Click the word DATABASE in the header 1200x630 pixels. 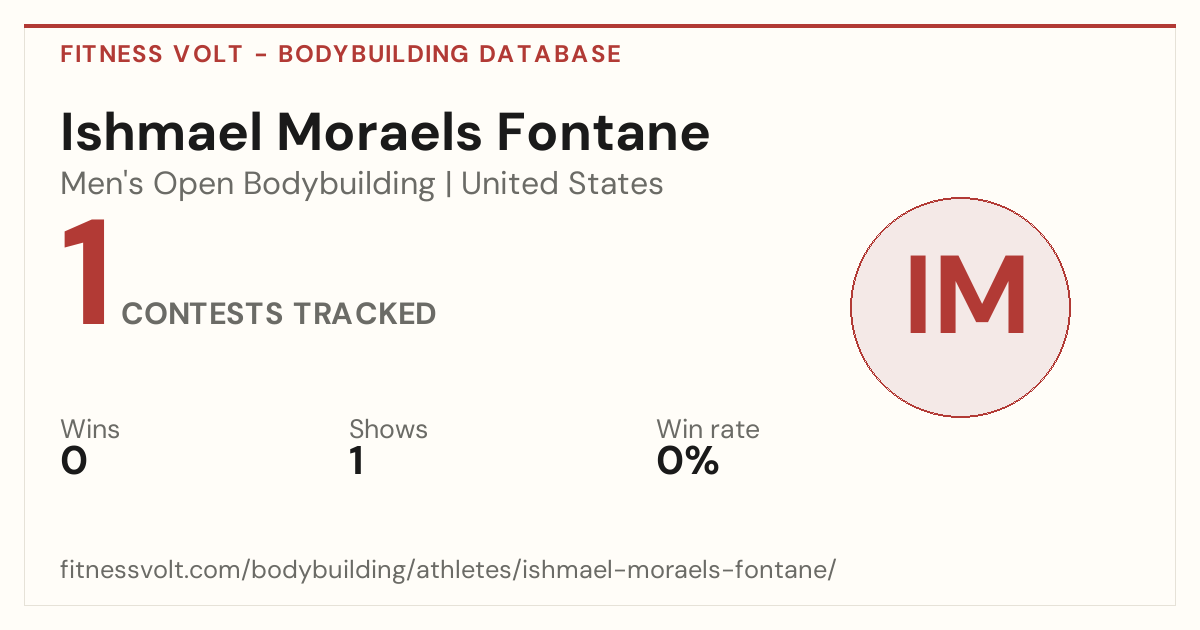(x=550, y=54)
